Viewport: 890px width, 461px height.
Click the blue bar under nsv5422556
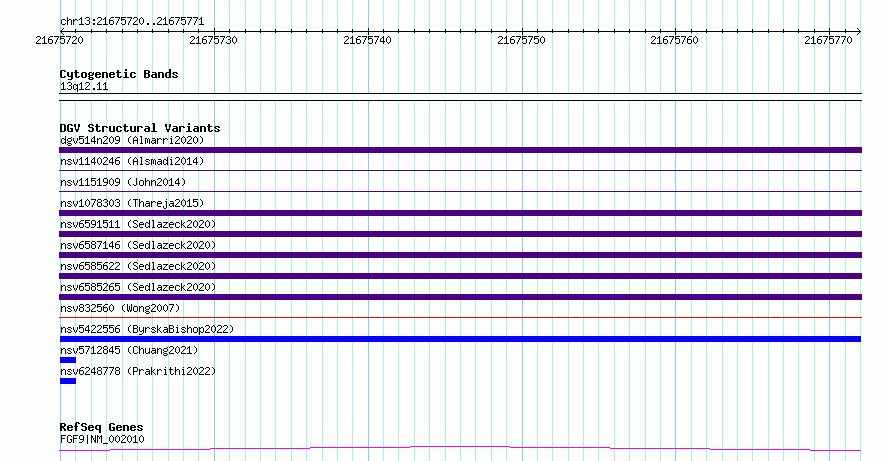[x=460, y=339]
